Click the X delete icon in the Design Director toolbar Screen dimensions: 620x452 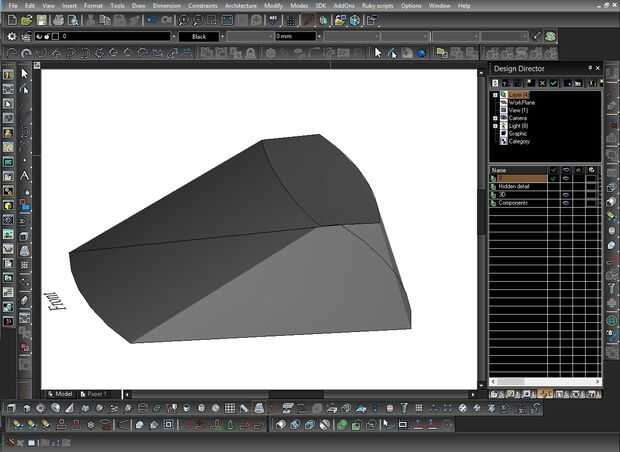pyautogui.click(x=542, y=83)
